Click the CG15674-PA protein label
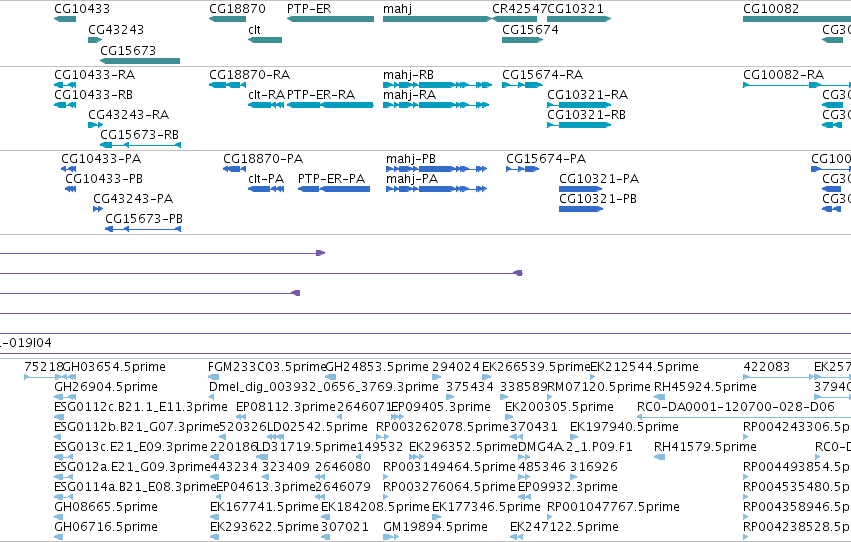This screenshot has height=542, width=851. [x=546, y=158]
